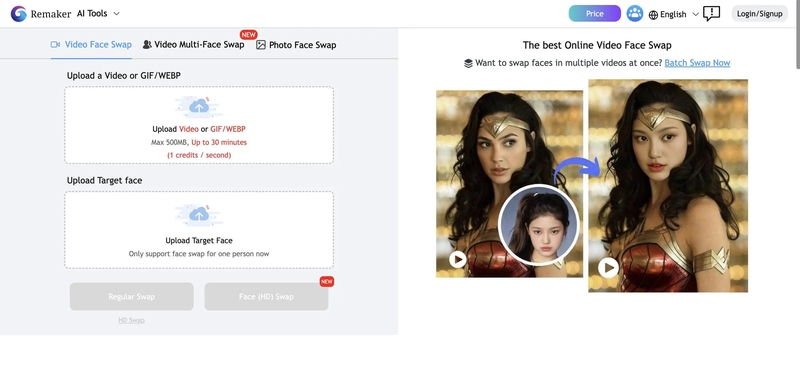Click 'Upload a Video or GIF/WEBP' label
Screen dimensions: 800x373
124,76
